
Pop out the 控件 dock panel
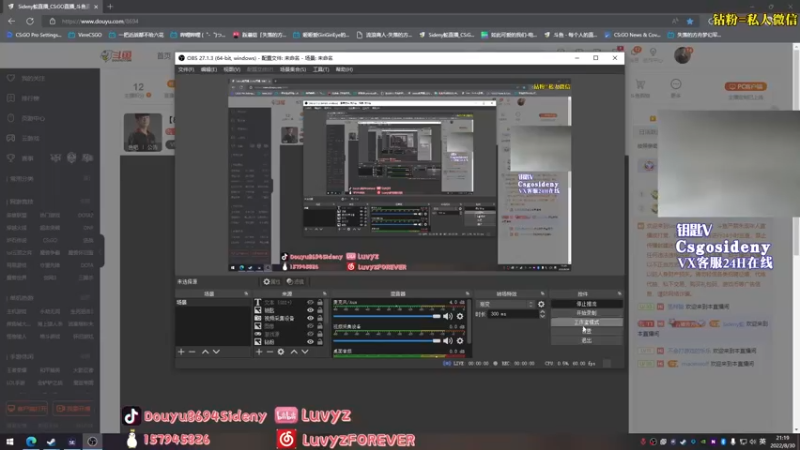coord(619,294)
